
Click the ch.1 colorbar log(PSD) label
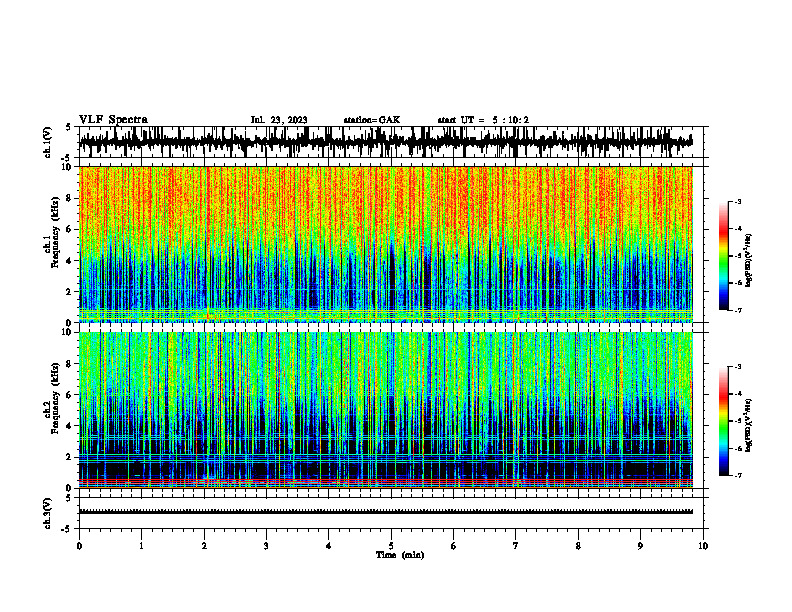[x=749, y=260]
